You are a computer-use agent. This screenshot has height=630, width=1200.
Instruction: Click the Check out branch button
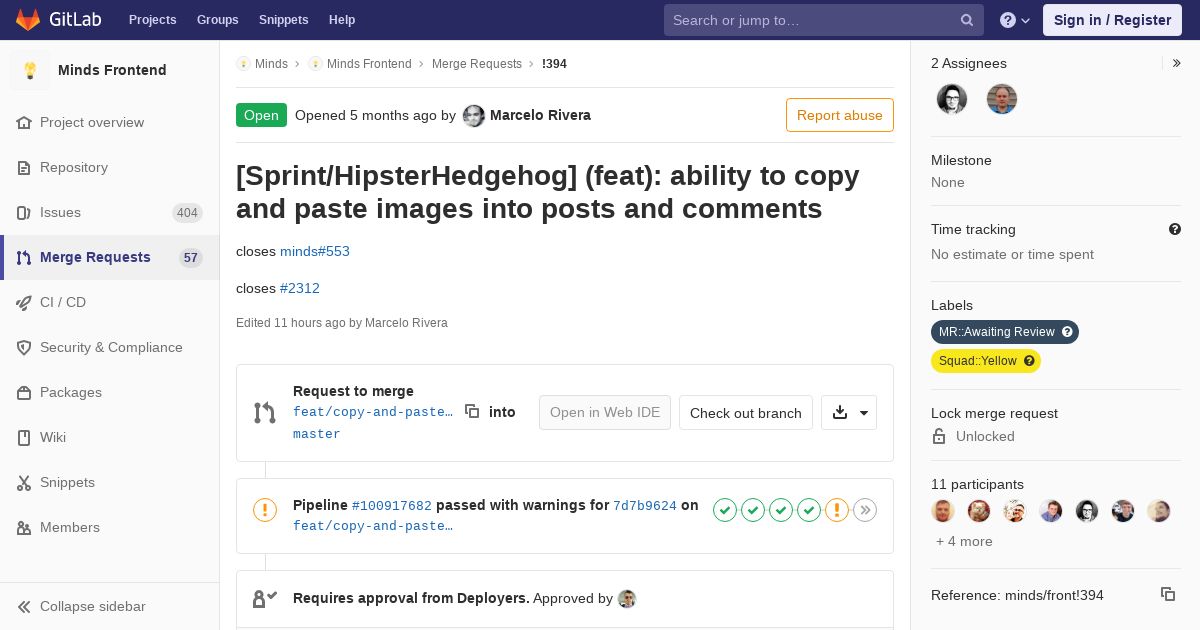coord(746,413)
